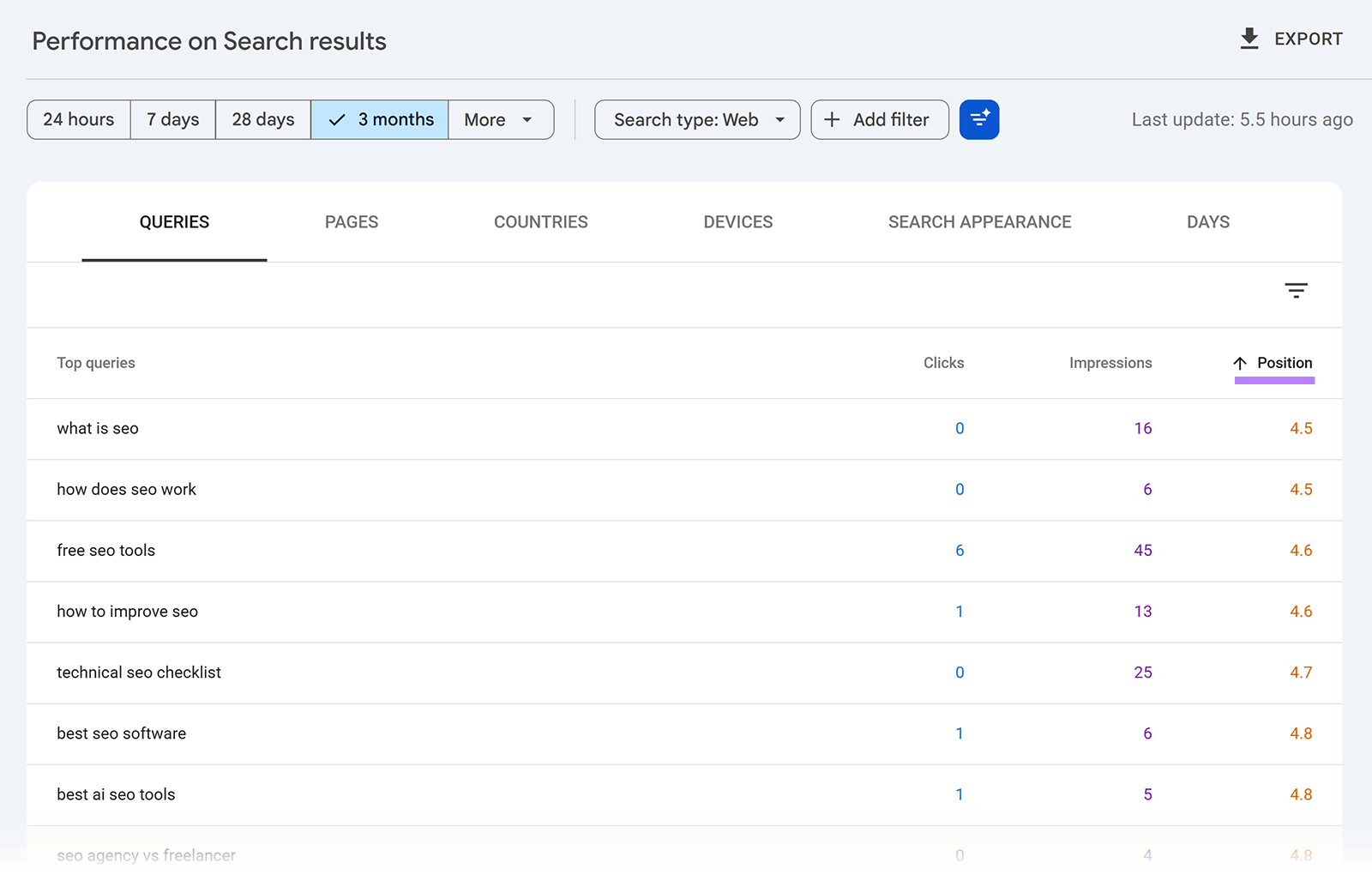
Task: Click impressions 25 for 'technical seo checklist'
Action: (x=1143, y=673)
